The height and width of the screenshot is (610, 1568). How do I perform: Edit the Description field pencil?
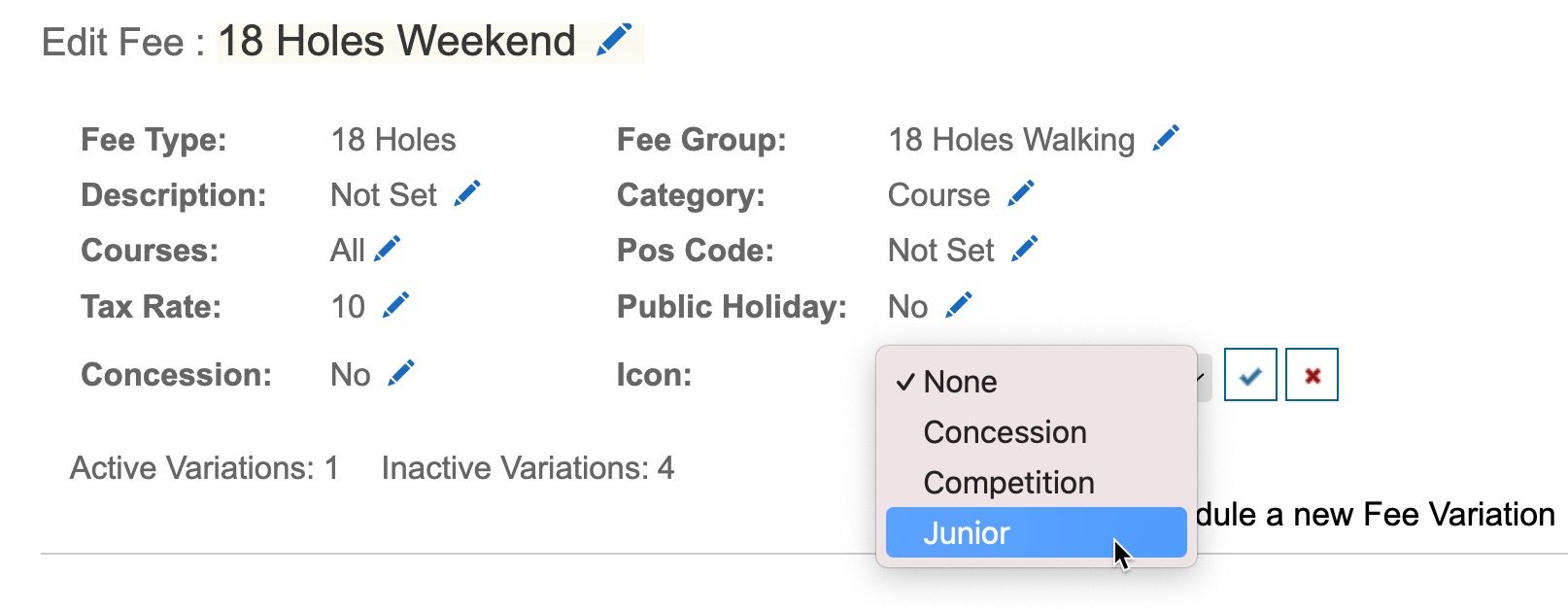(x=467, y=194)
